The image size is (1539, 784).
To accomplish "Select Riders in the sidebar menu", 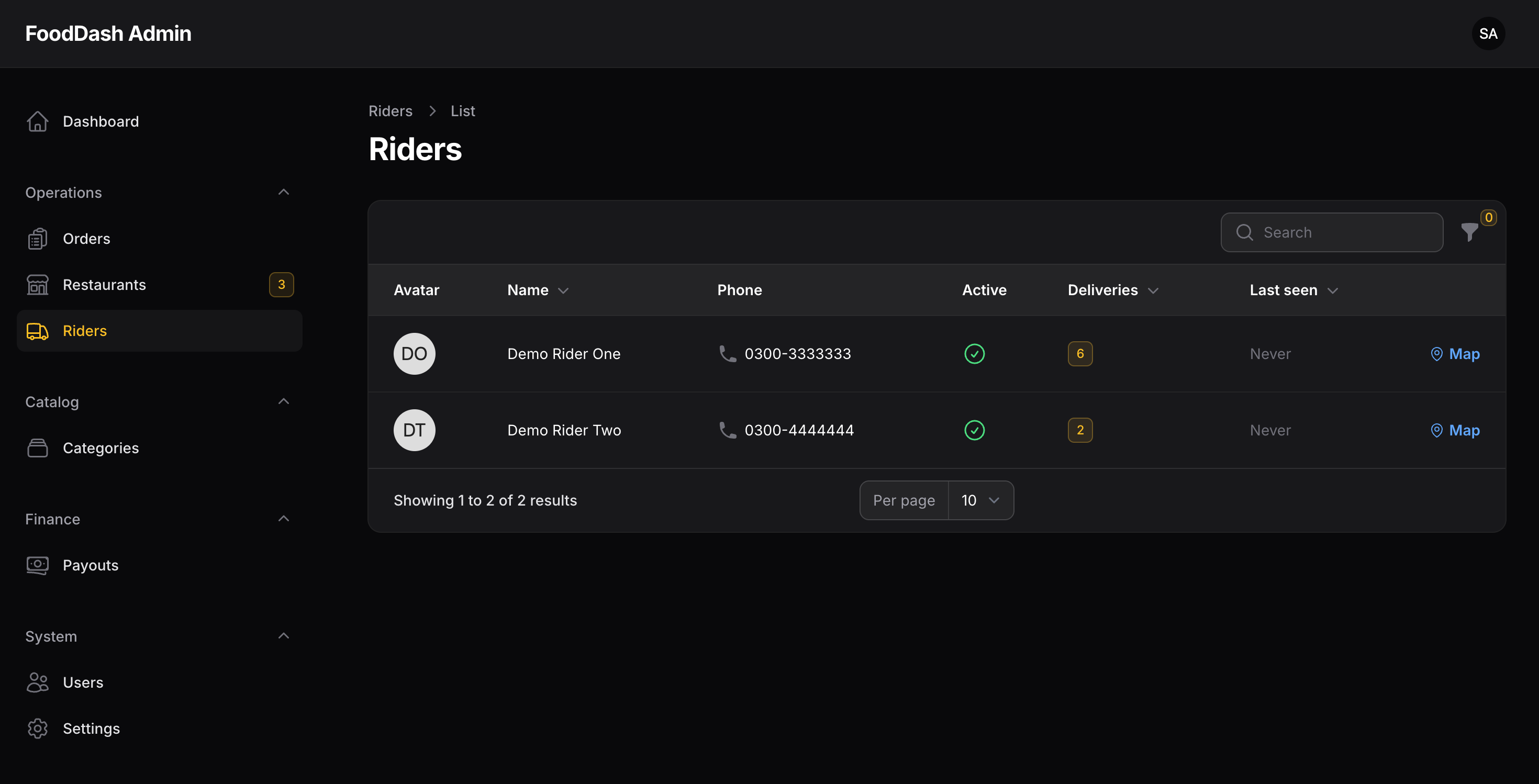I will coord(160,331).
